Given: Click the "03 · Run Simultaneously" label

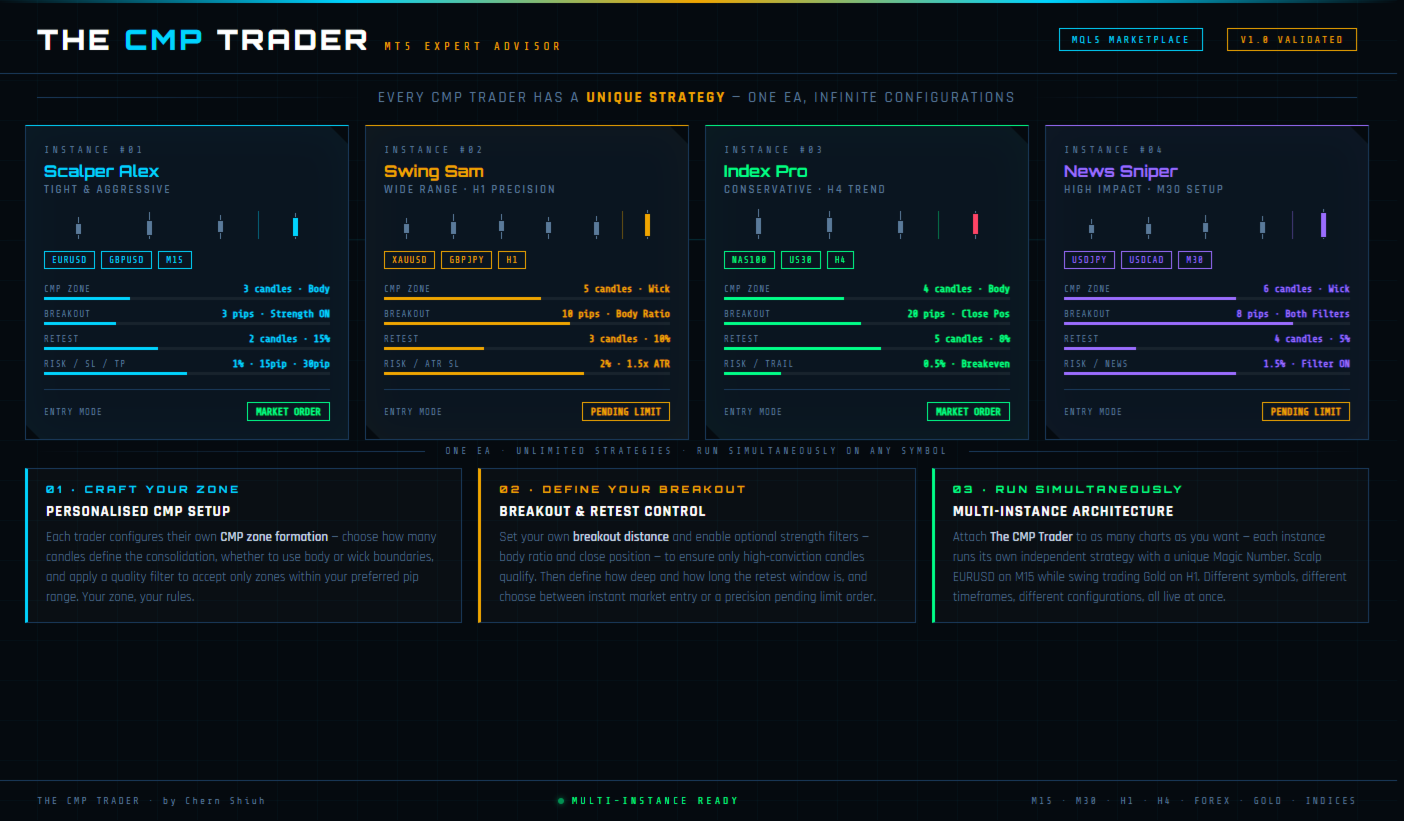Looking at the screenshot, I should [1068, 489].
